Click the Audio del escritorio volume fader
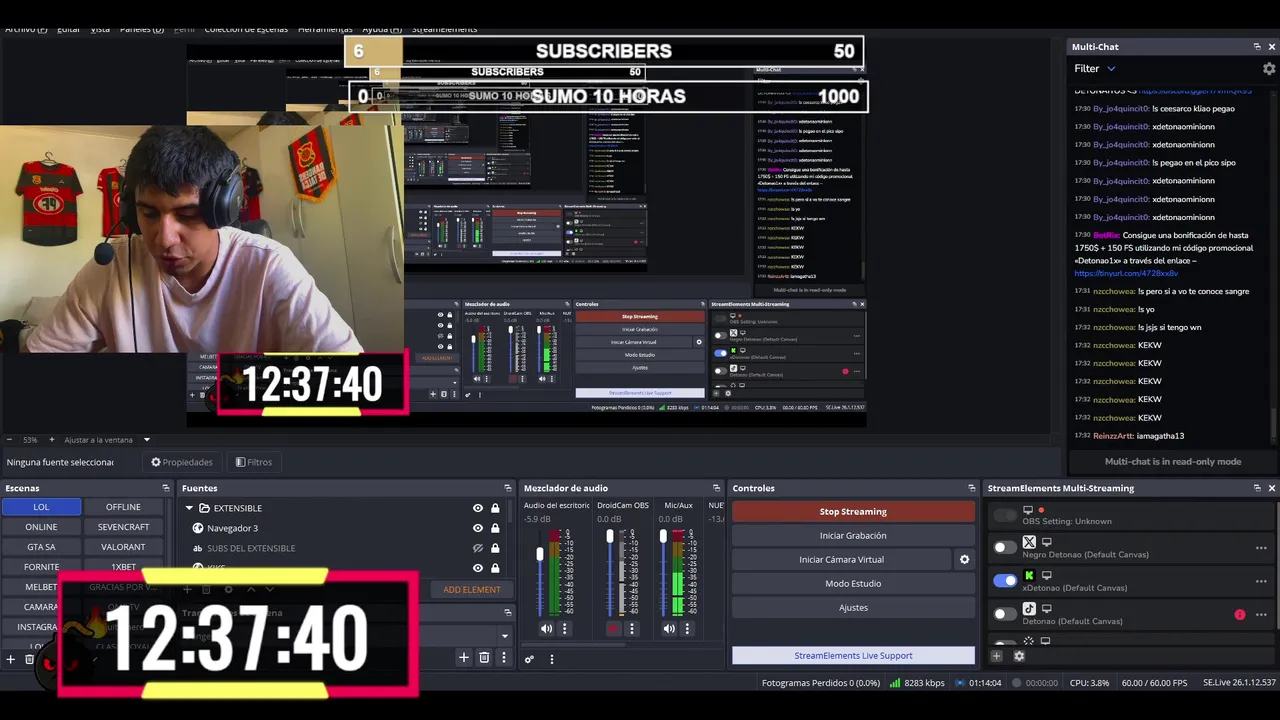The height and width of the screenshot is (720, 1280). (x=540, y=554)
